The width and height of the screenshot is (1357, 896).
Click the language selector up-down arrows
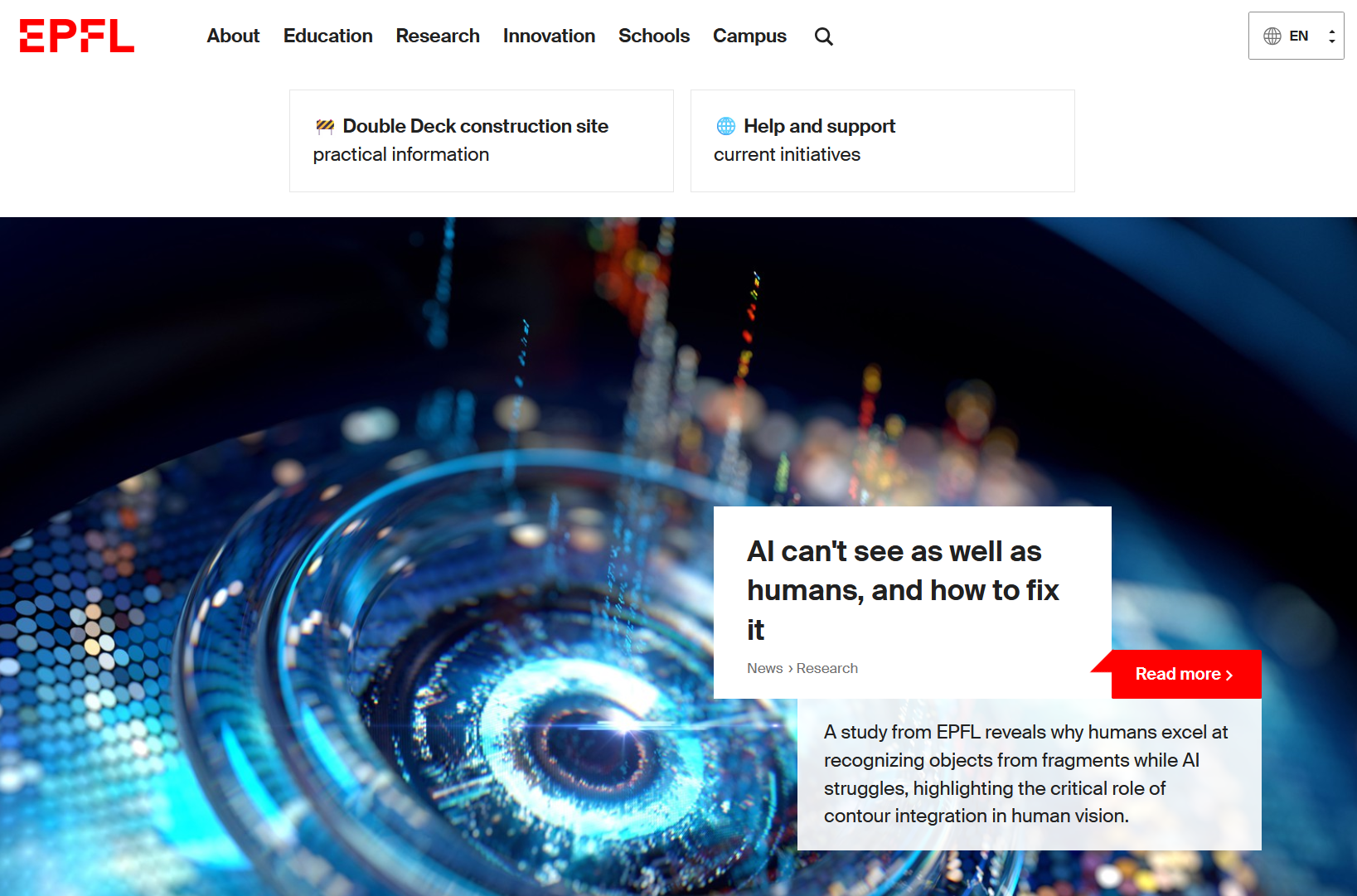1331,36
